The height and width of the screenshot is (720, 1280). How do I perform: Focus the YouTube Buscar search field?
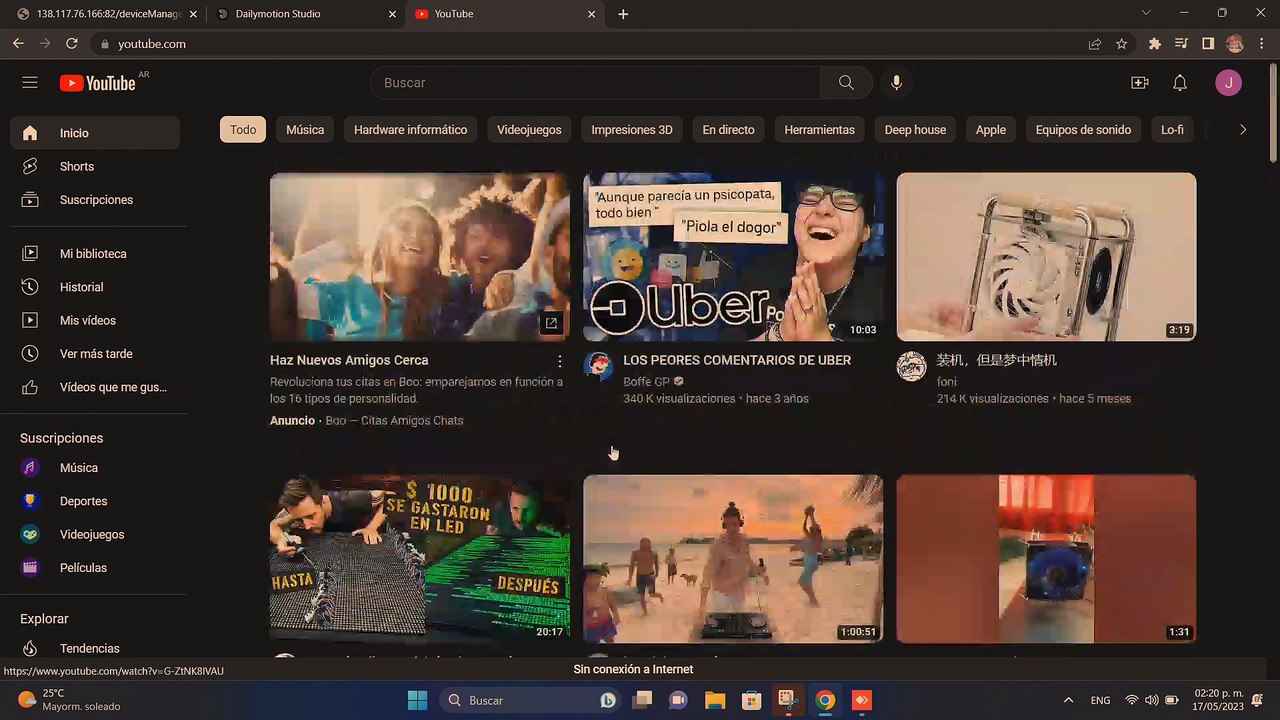[595, 83]
